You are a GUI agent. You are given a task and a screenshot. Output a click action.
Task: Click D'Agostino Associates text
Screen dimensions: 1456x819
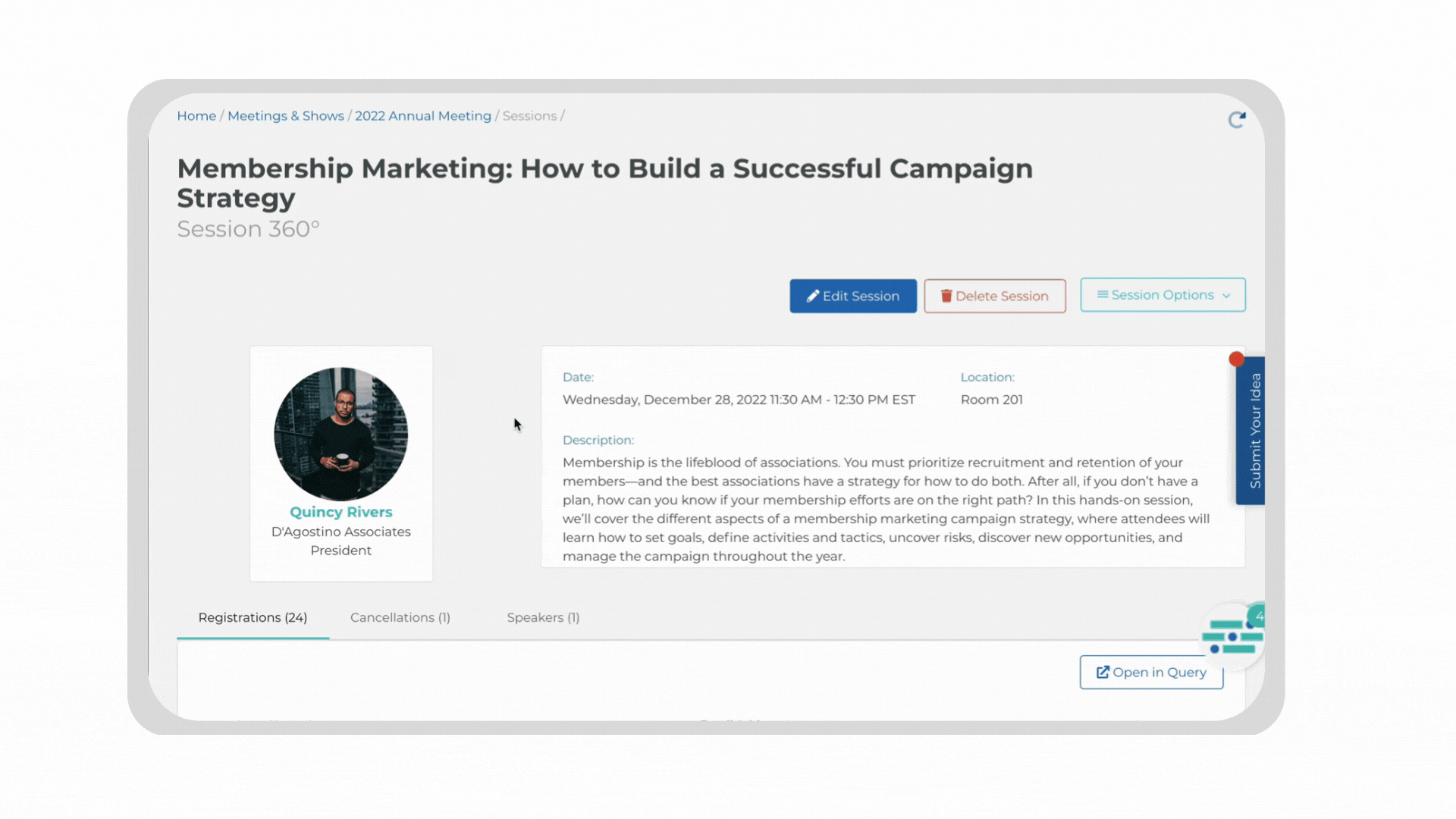[x=341, y=532]
